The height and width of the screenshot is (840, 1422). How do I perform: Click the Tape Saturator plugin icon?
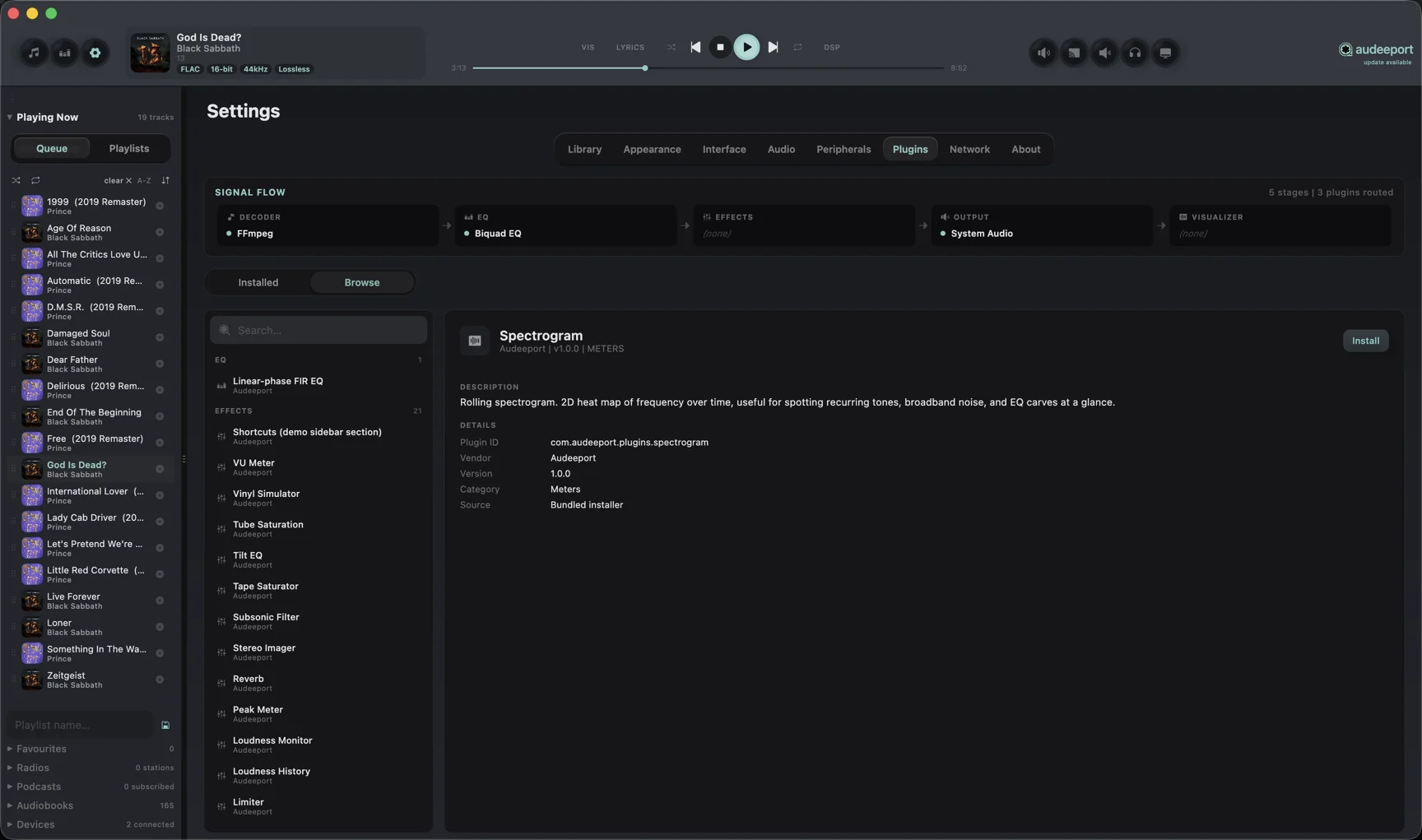[221, 591]
